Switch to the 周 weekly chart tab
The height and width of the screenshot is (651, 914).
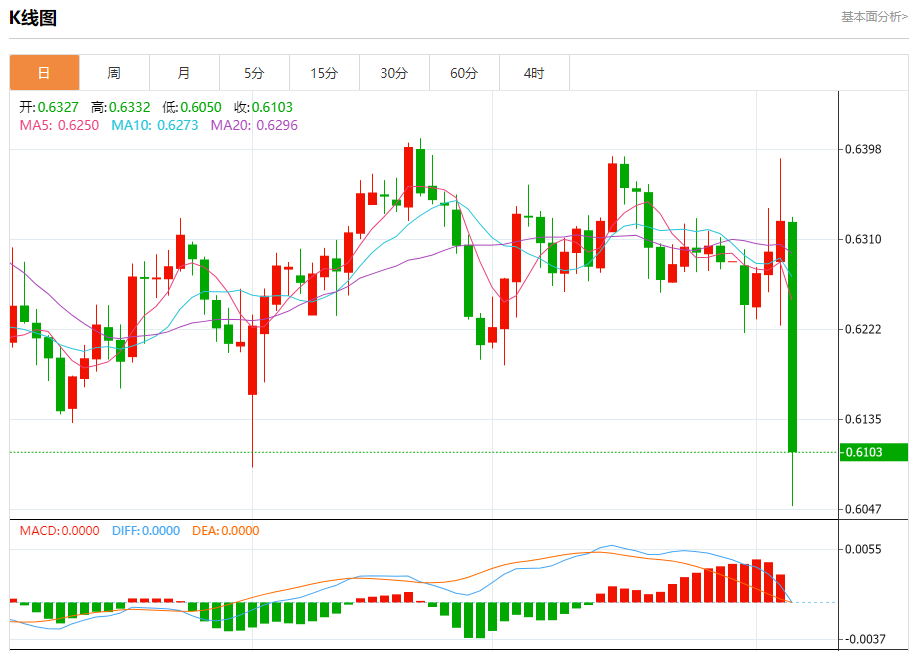click(114, 73)
